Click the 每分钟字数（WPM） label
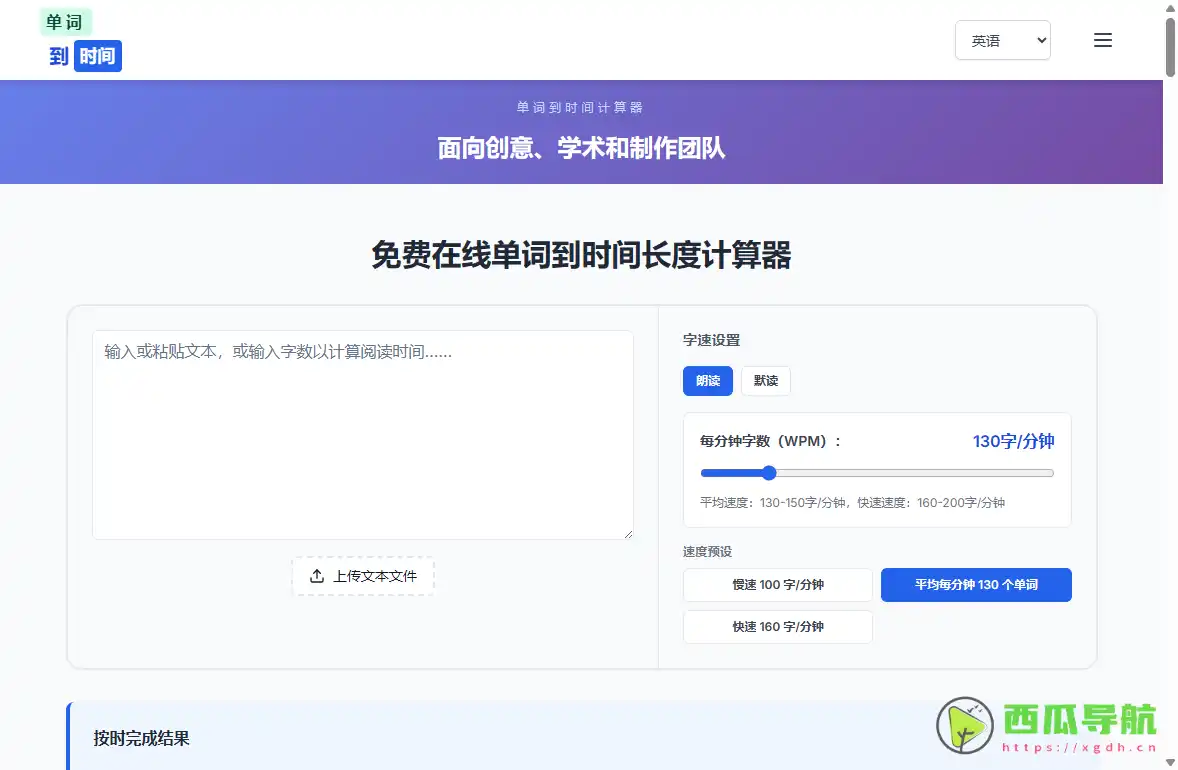The width and height of the screenshot is (1178, 770). [770, 441]
